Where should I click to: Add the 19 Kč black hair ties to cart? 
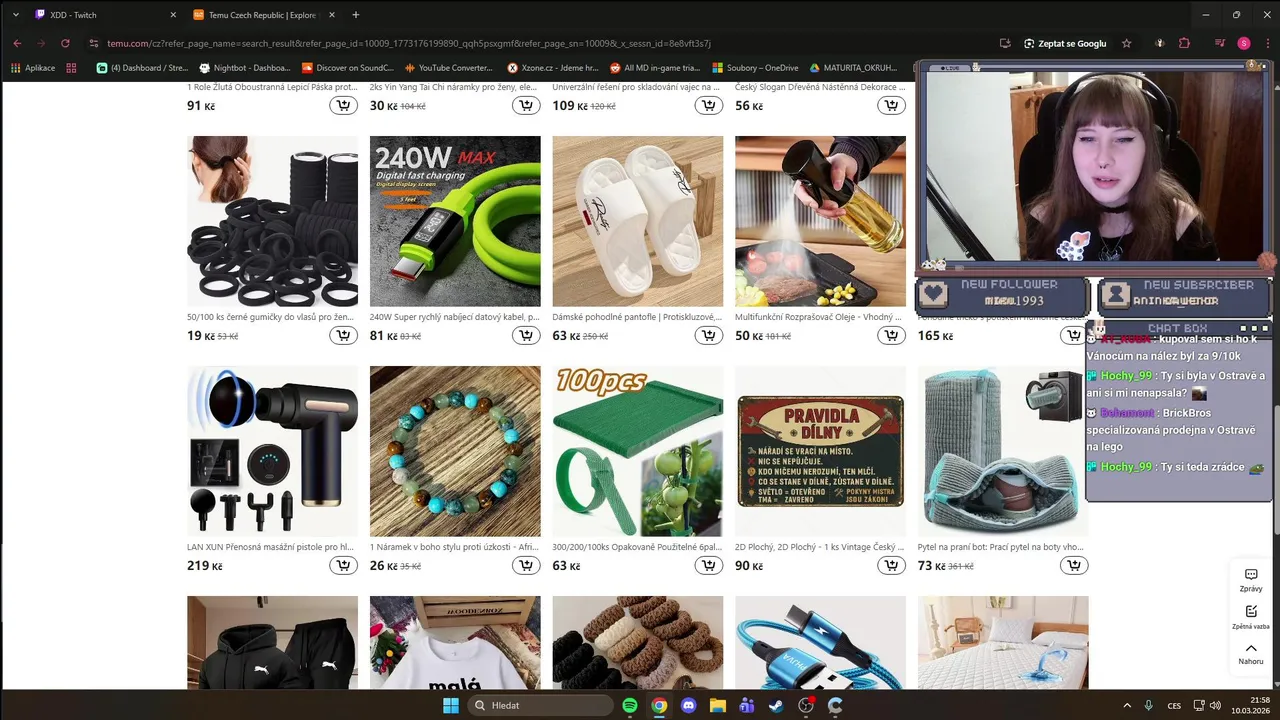[344, 335]
